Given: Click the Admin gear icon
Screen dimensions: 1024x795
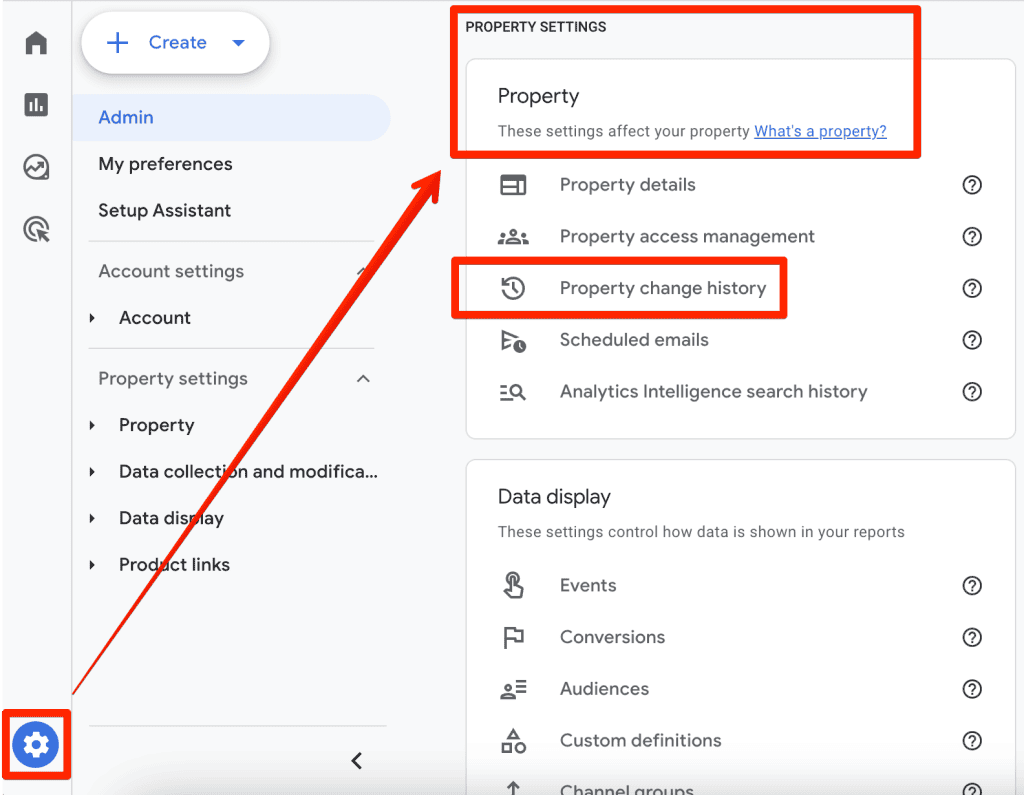Looking at the screenshot, I should click(35, 744).
